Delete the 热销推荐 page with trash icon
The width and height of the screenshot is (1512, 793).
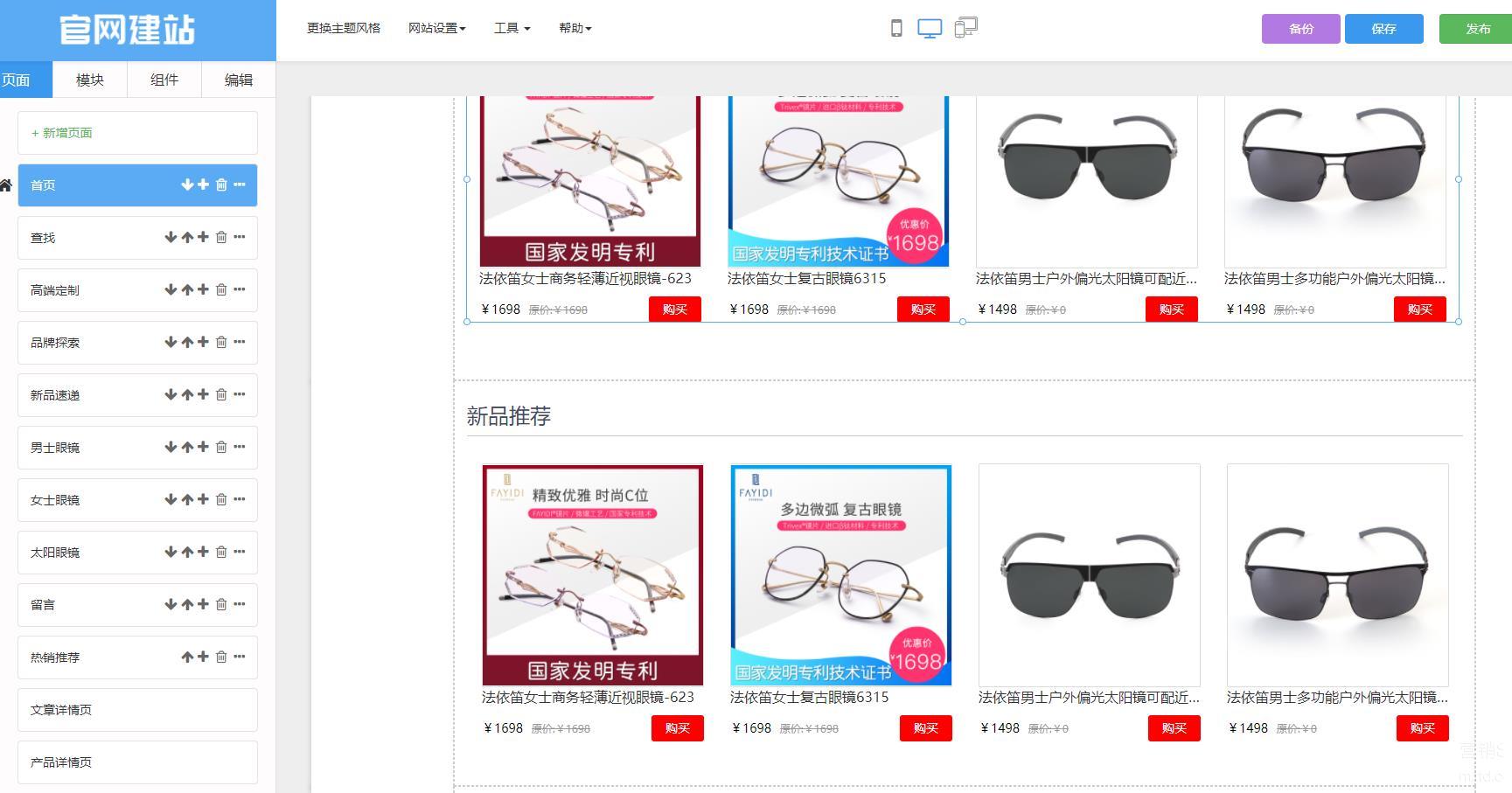point(221,657)
